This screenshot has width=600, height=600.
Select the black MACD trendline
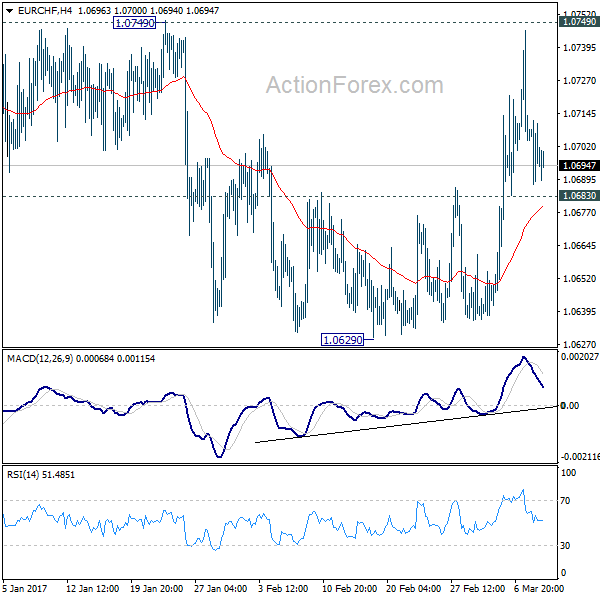pos(406,424)
